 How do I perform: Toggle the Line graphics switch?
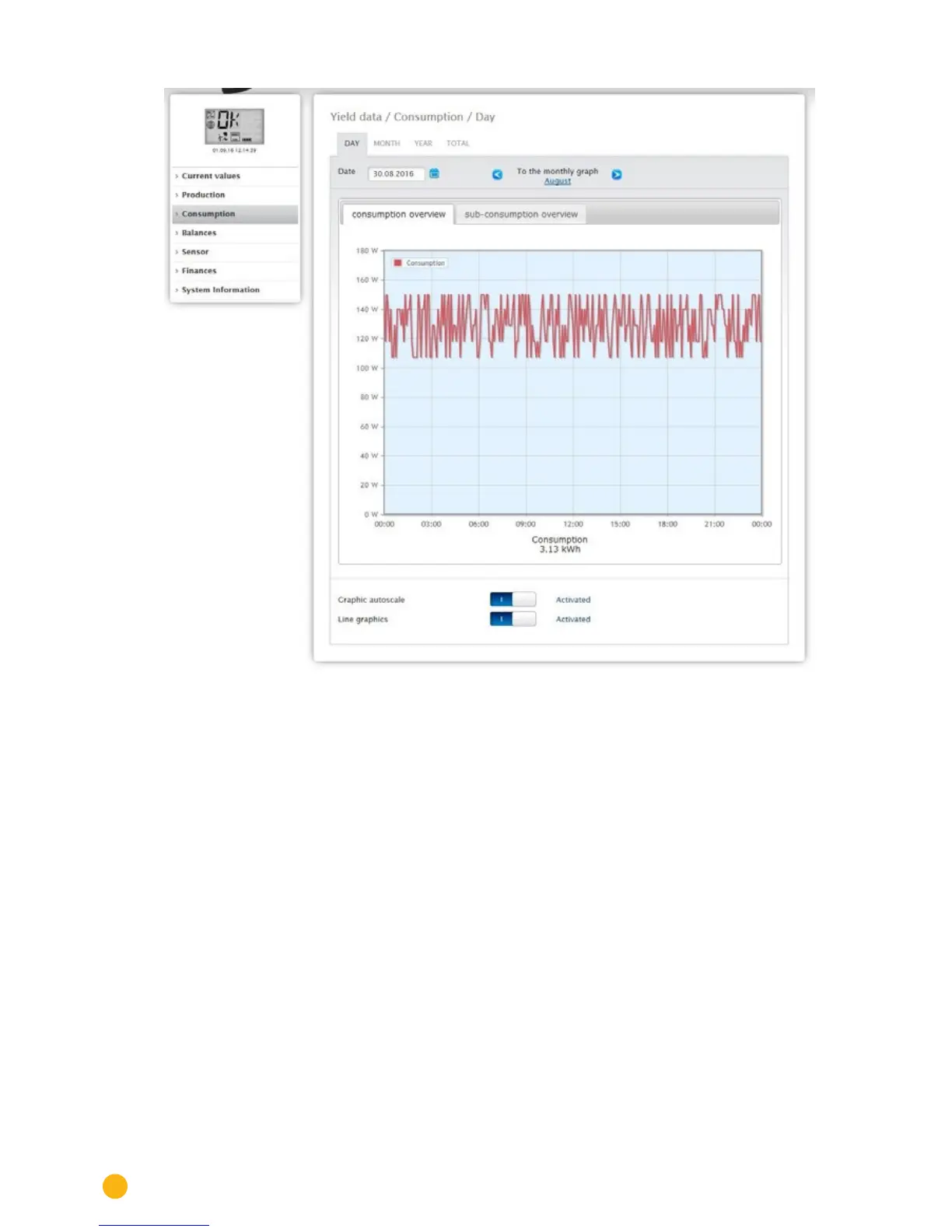[x=513, y=618]
